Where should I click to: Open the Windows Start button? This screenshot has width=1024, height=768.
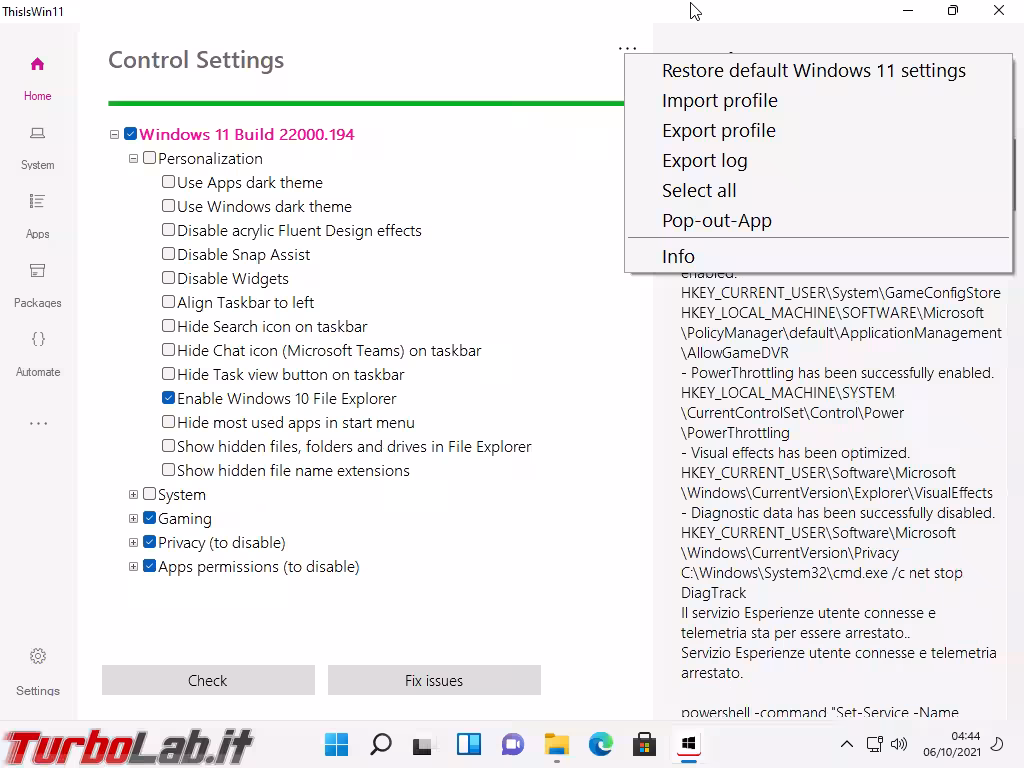(x=336, y=744)
